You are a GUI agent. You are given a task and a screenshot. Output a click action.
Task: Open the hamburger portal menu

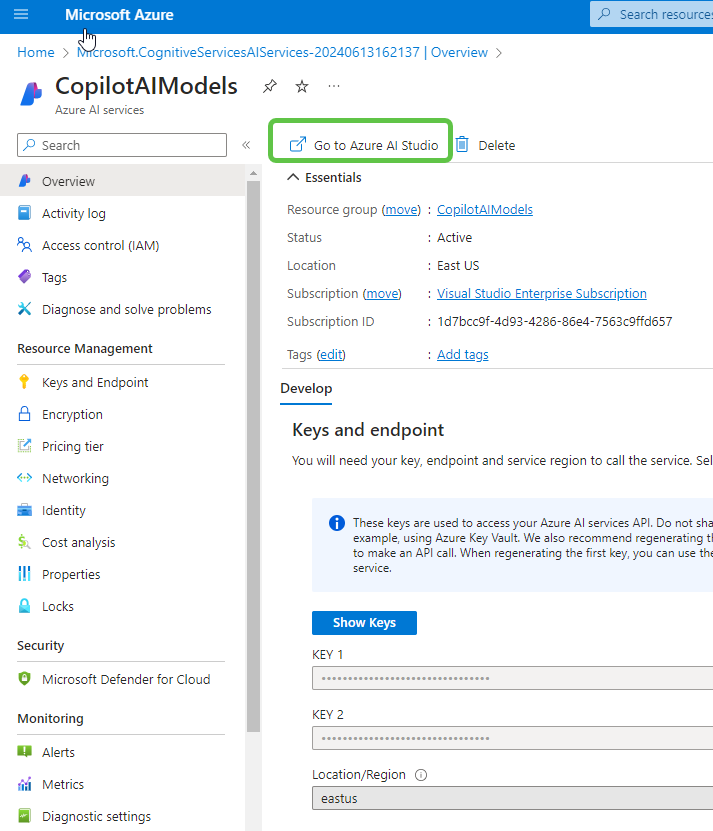(21, 15)
